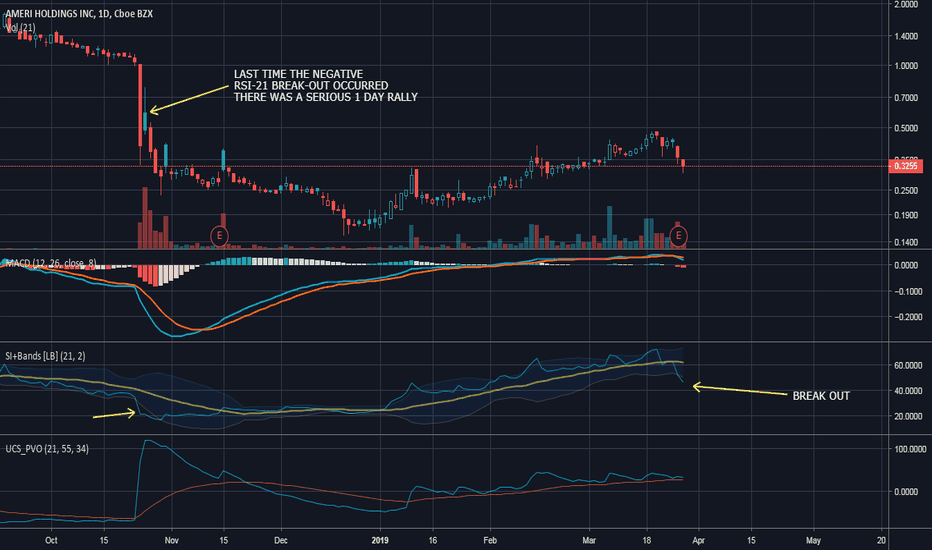The image size is (932, 550).
Task: Click the Dec label on time axis
Action: (281, 540)
